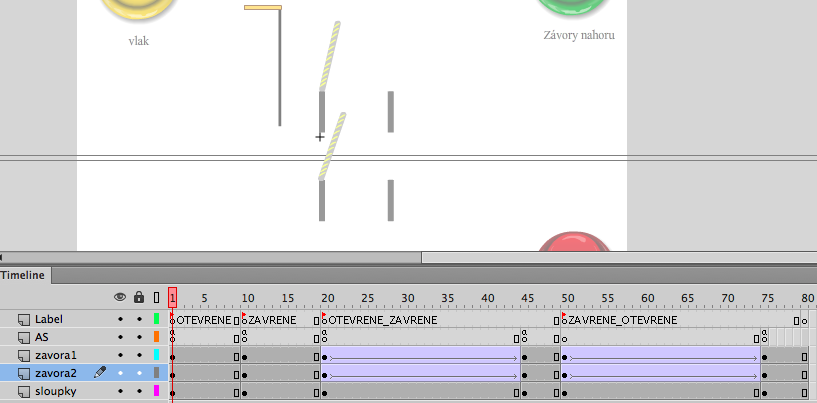Click the lock icon in the timeline header
Screen dimensions: 817x403
[x=139, y=297]
